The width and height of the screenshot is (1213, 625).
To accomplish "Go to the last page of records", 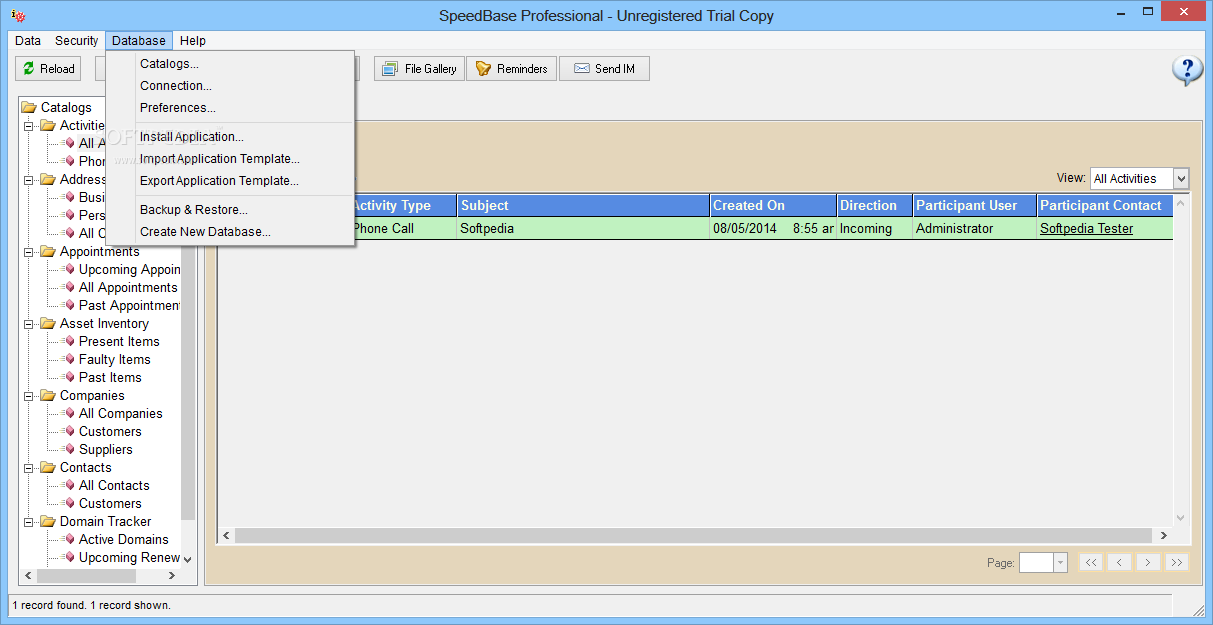I will click(1177, 562).
